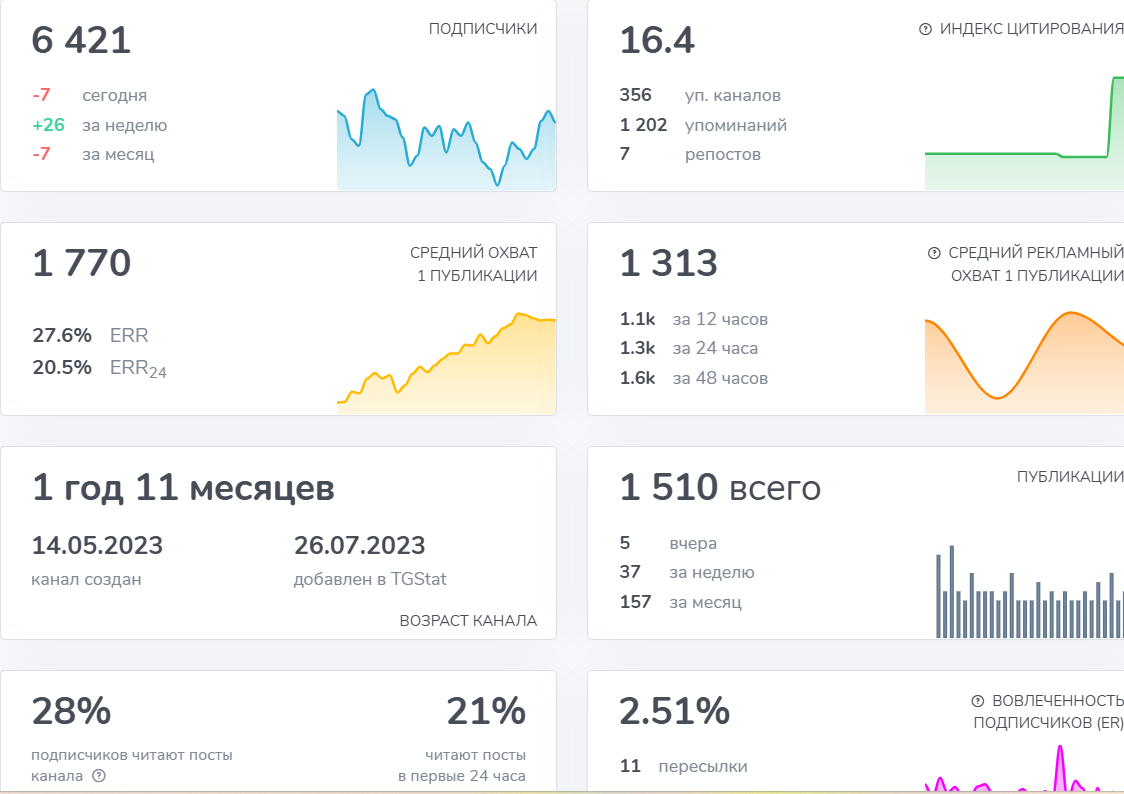The height and width of the screenshot is (794, 1124).
Task: Click help icon beside ВОВЛЕЧЕННОСТЬ ПОДПИСЧИКОВ
Action: click(977, 701)
